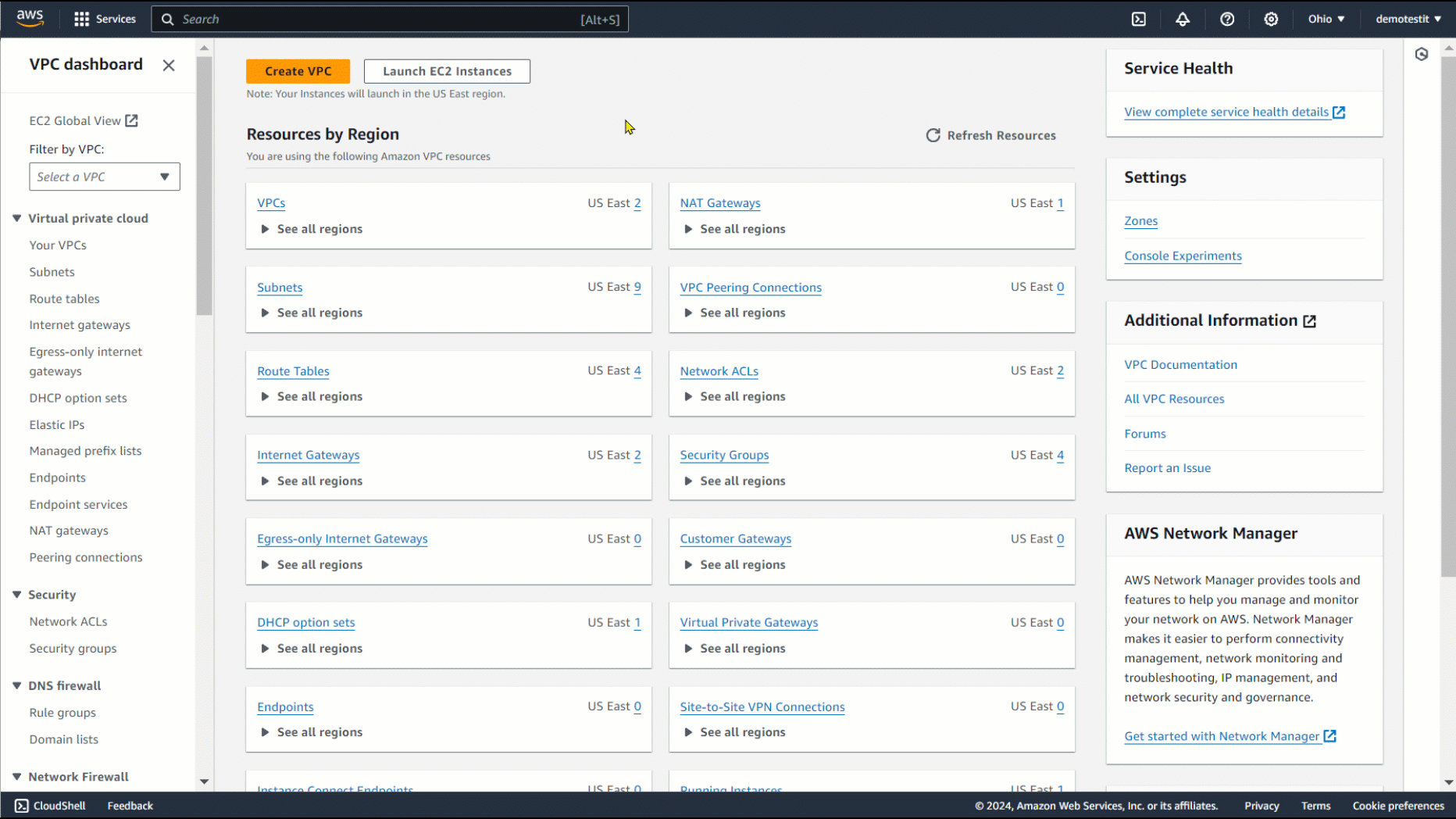The image size is (1456, 819).
Task: Open the Privacy footer link
Action: (1262, 806)
